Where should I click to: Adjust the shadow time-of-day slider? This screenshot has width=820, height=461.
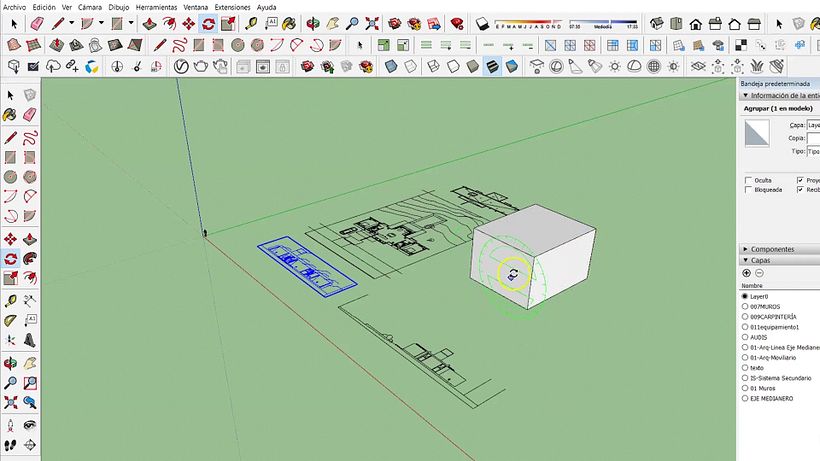603,24
